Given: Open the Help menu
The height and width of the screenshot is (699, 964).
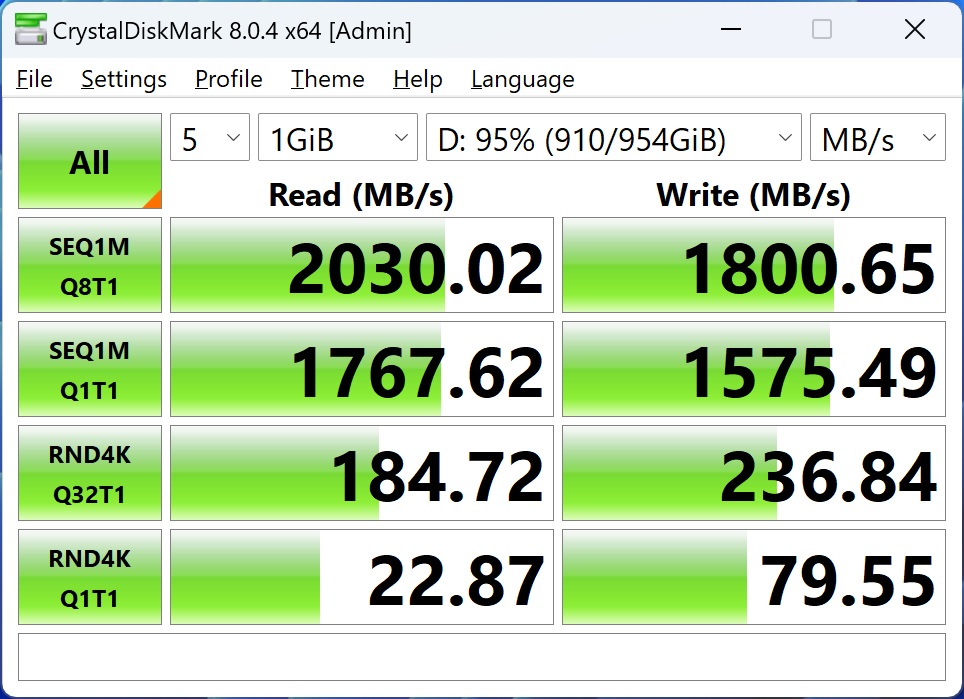Looking at the screenshot, I should point(418,79).
